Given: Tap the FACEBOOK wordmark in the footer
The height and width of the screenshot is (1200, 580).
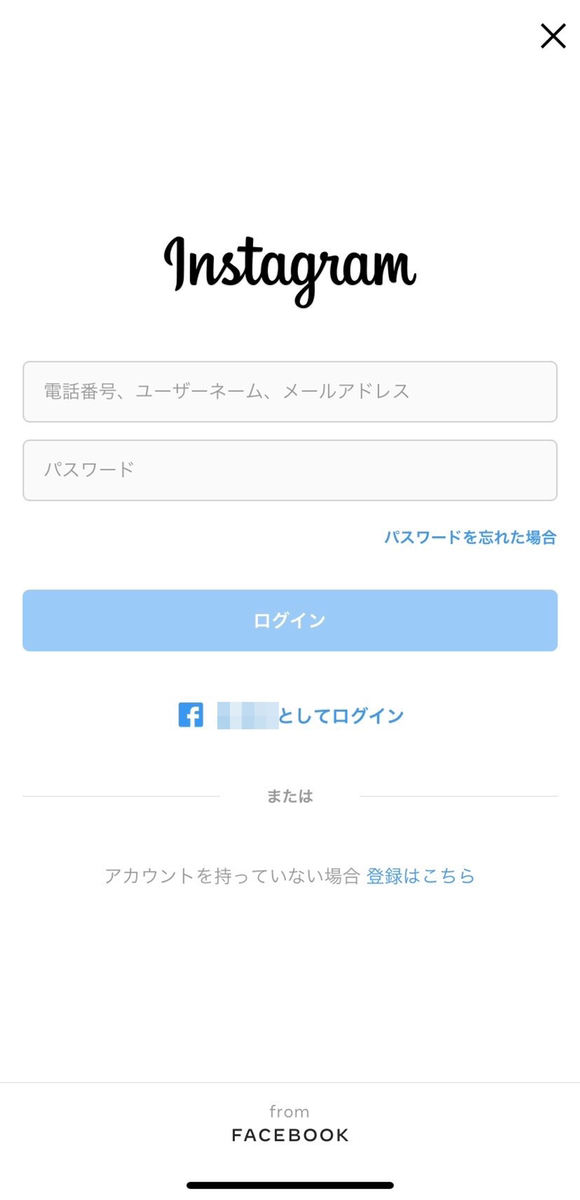Looking at the screenshot, I should pos(290,1135).
